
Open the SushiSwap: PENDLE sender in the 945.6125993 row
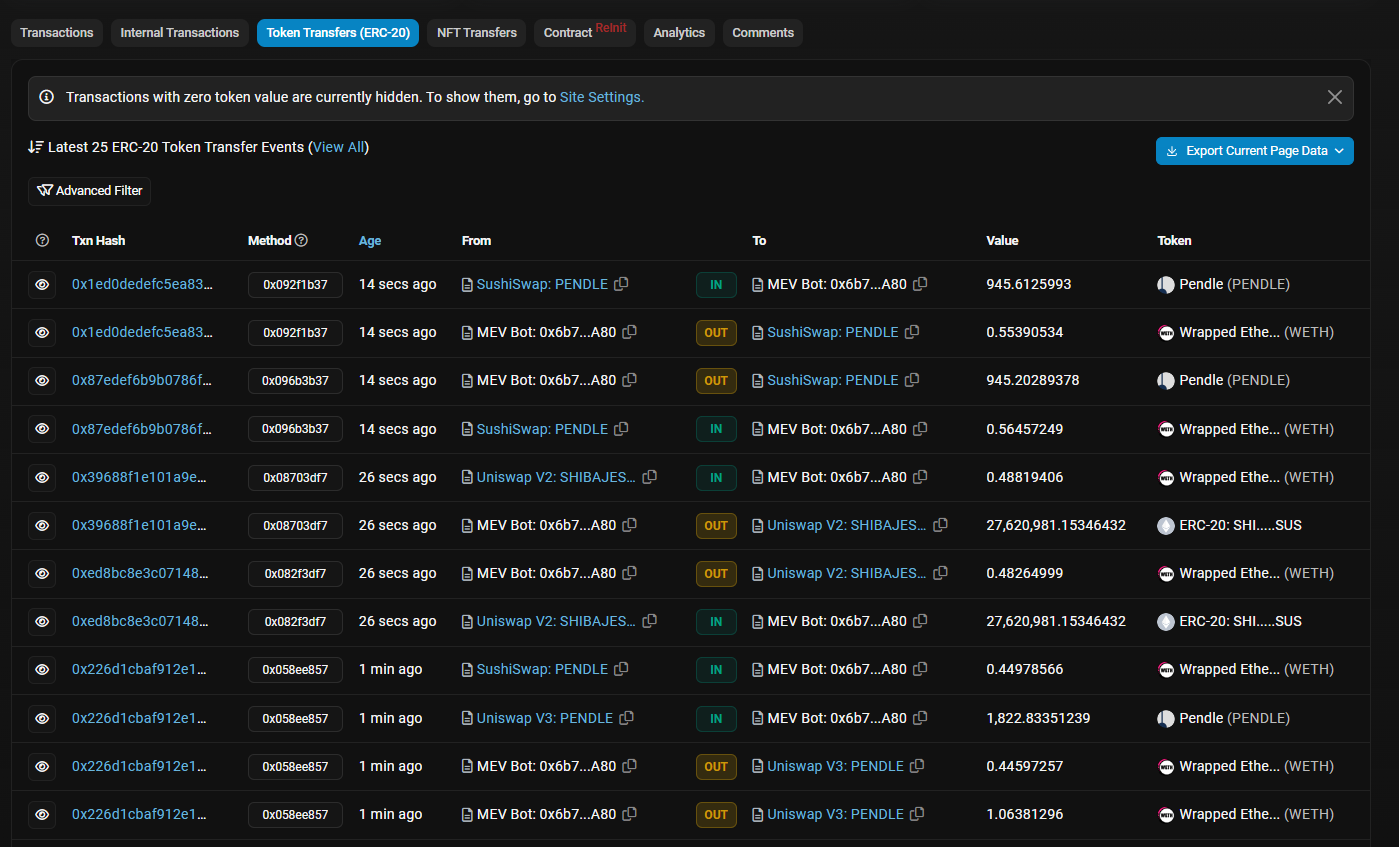click(542, 284)
